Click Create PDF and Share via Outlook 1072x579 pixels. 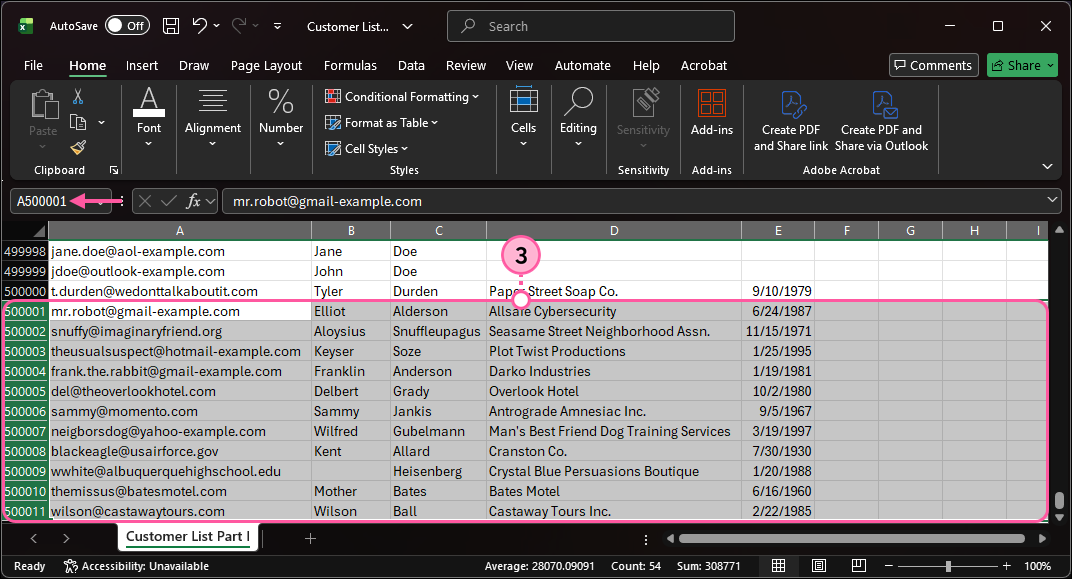(881, 121)
